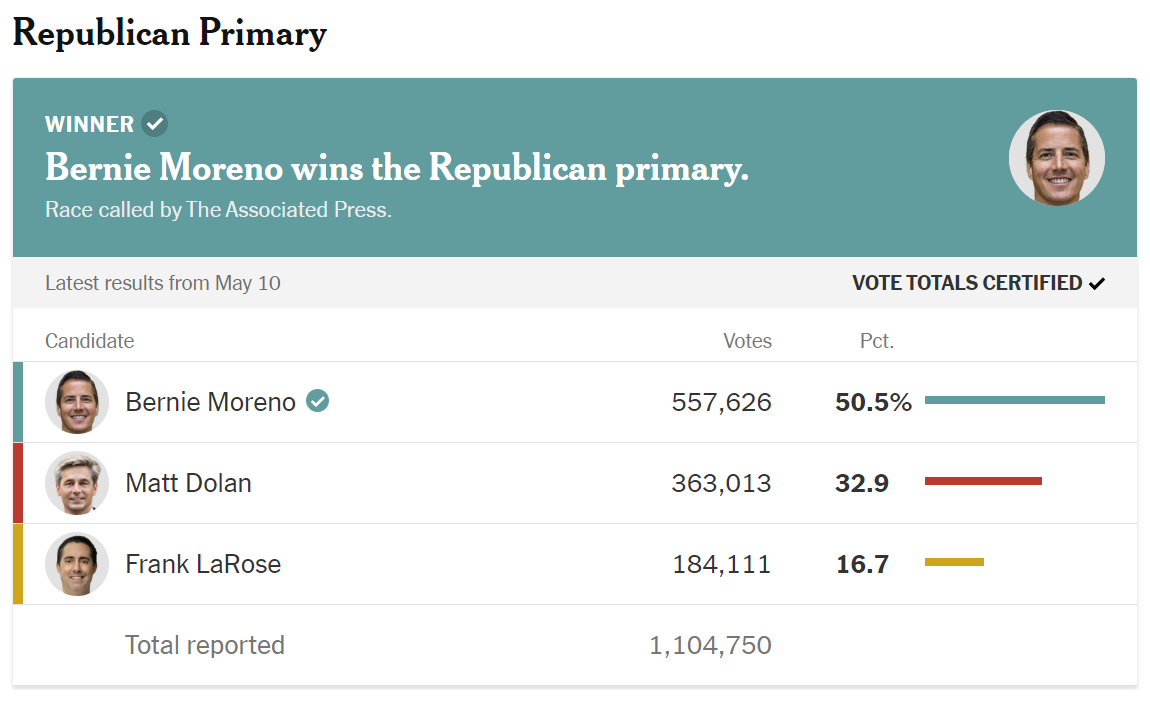This screenshot has height=702, width=1150.
Task: Click the Vote Totals Certified checkmark
Action: point(1097,284)
